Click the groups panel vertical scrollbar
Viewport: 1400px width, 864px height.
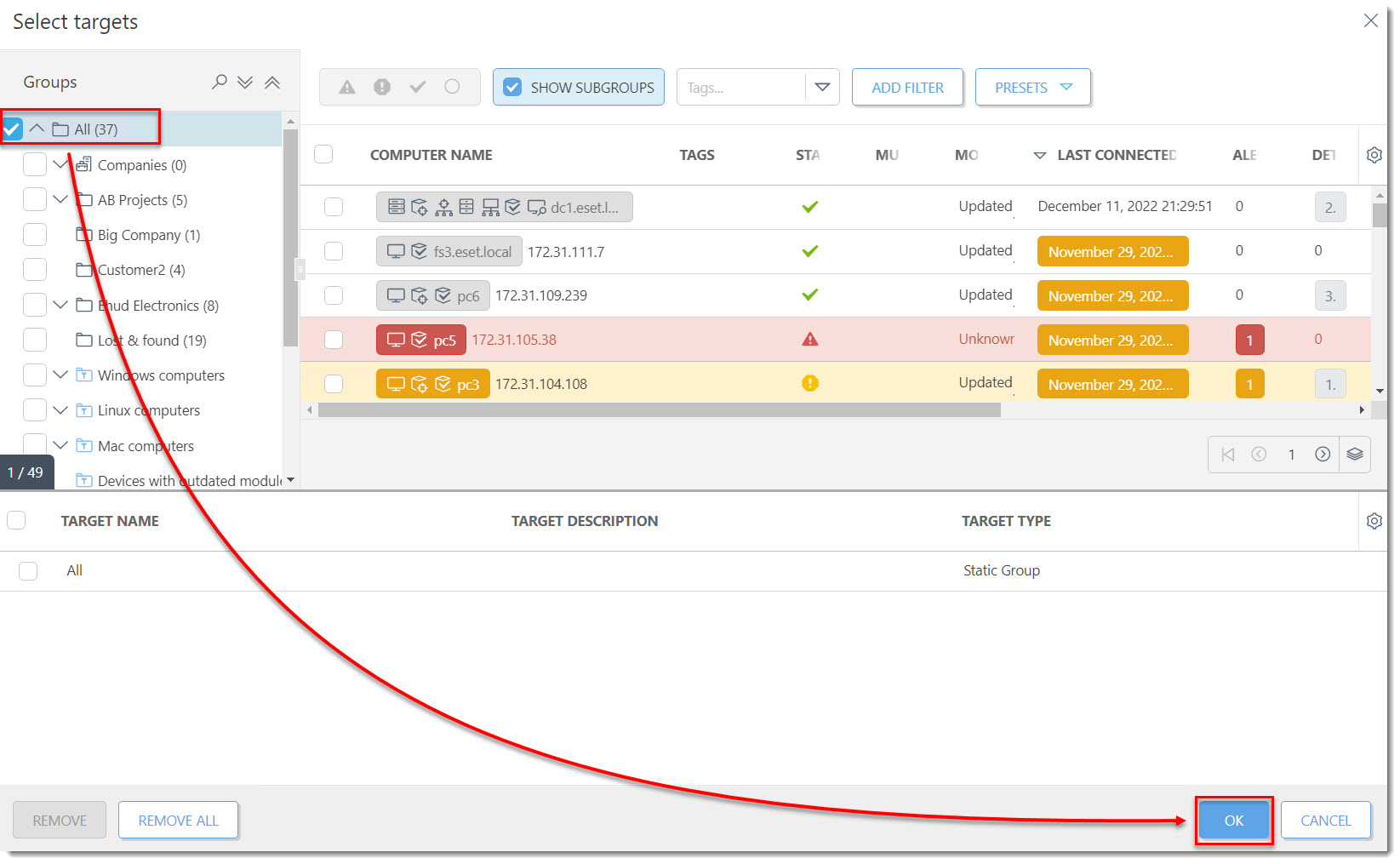(290, 238)
